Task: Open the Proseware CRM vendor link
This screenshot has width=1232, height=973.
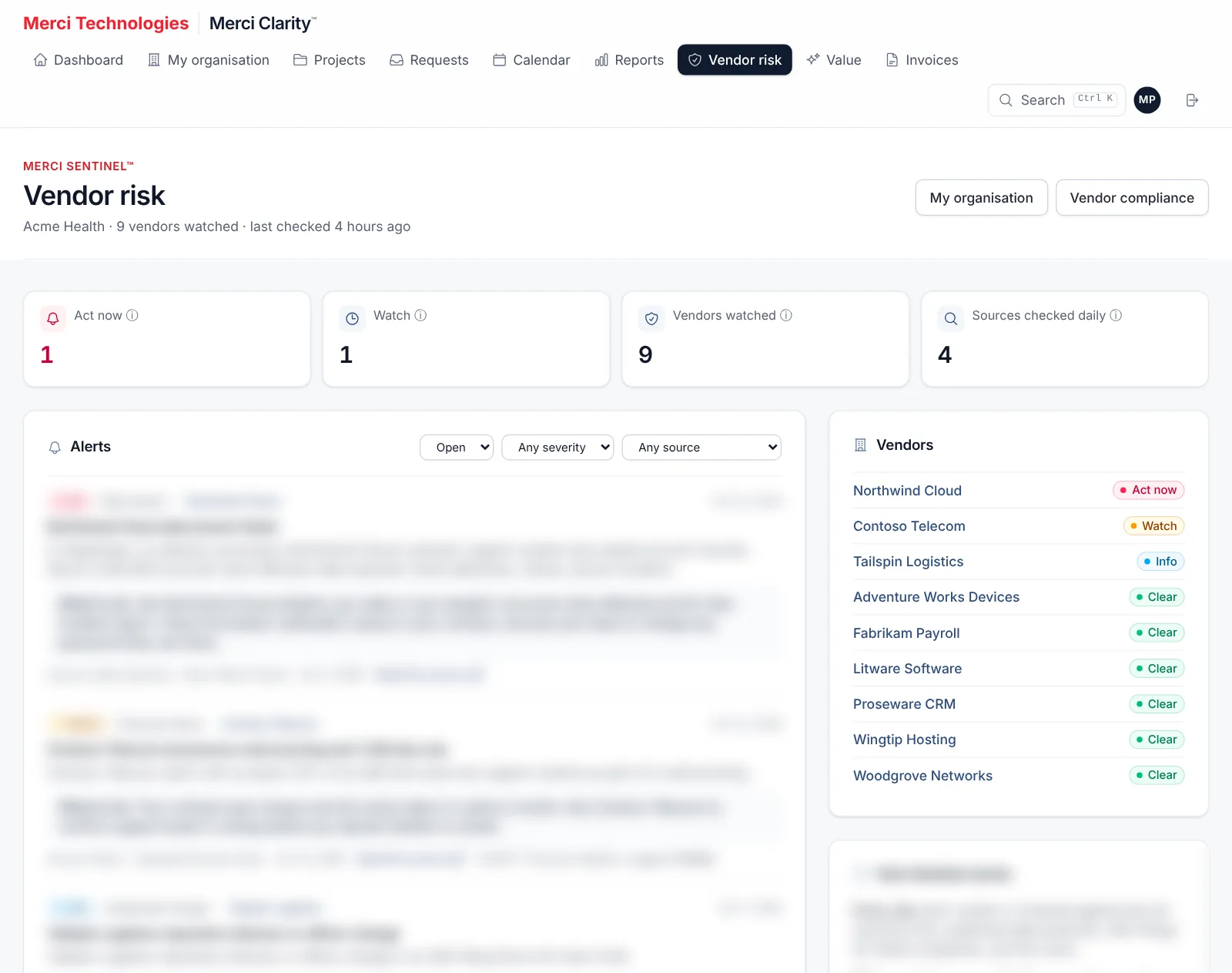Action: 904,704
